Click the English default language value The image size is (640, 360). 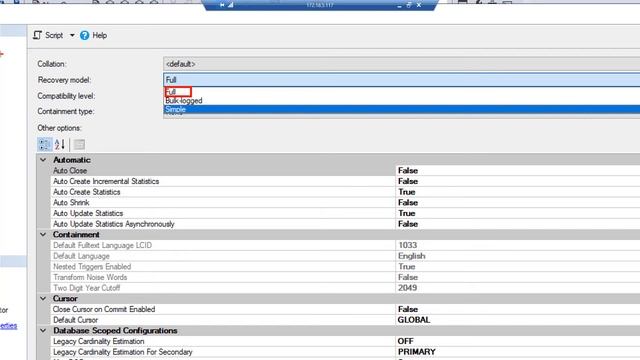click(x=411, y=256)
